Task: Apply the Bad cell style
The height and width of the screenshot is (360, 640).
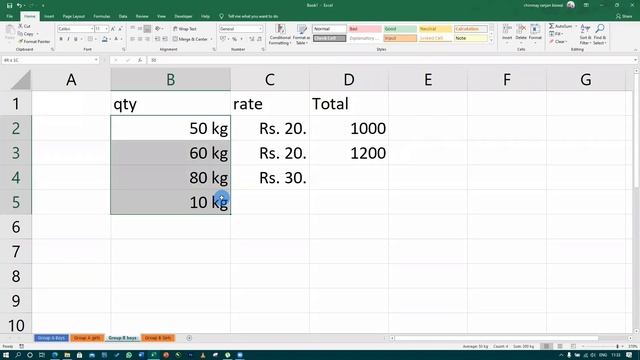Action: (365, 29)
